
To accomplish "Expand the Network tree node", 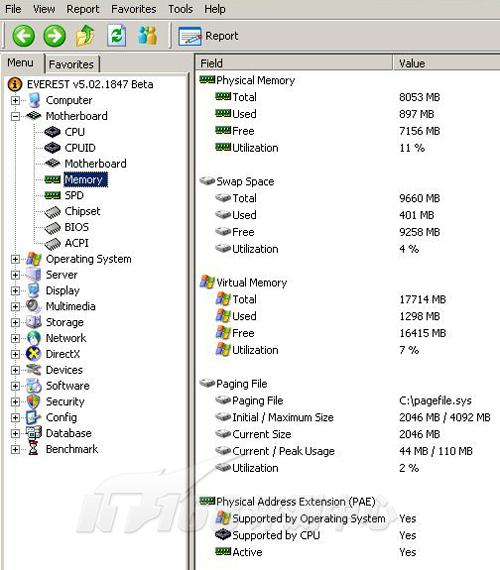I will tap(15, 338).
